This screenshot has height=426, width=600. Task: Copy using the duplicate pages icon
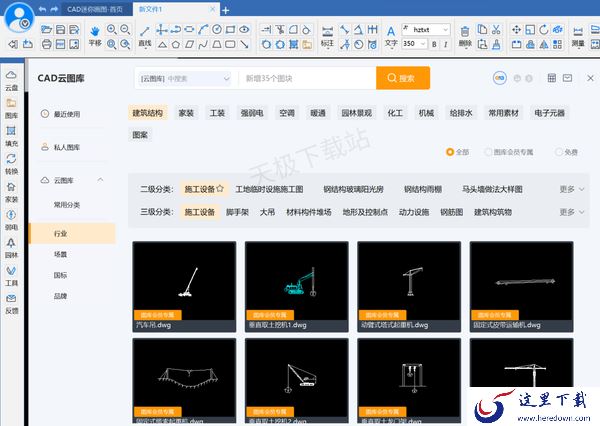[x=482, y=29]
